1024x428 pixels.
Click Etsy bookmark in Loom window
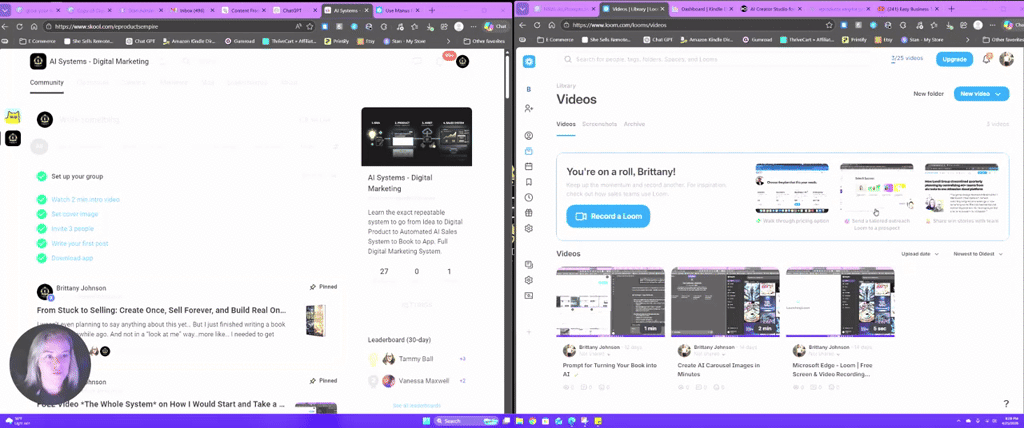[884, 40]
